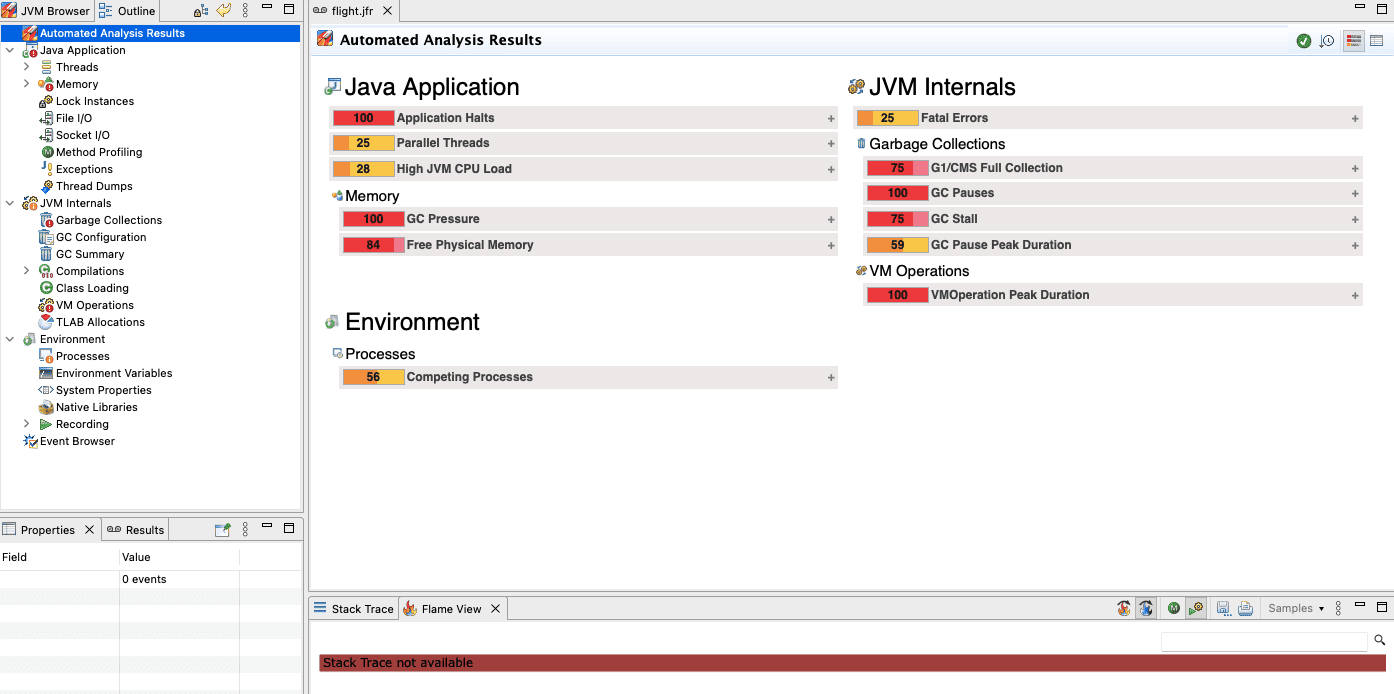Click the clock timerange icon in the toolbar

(1327, 41)
